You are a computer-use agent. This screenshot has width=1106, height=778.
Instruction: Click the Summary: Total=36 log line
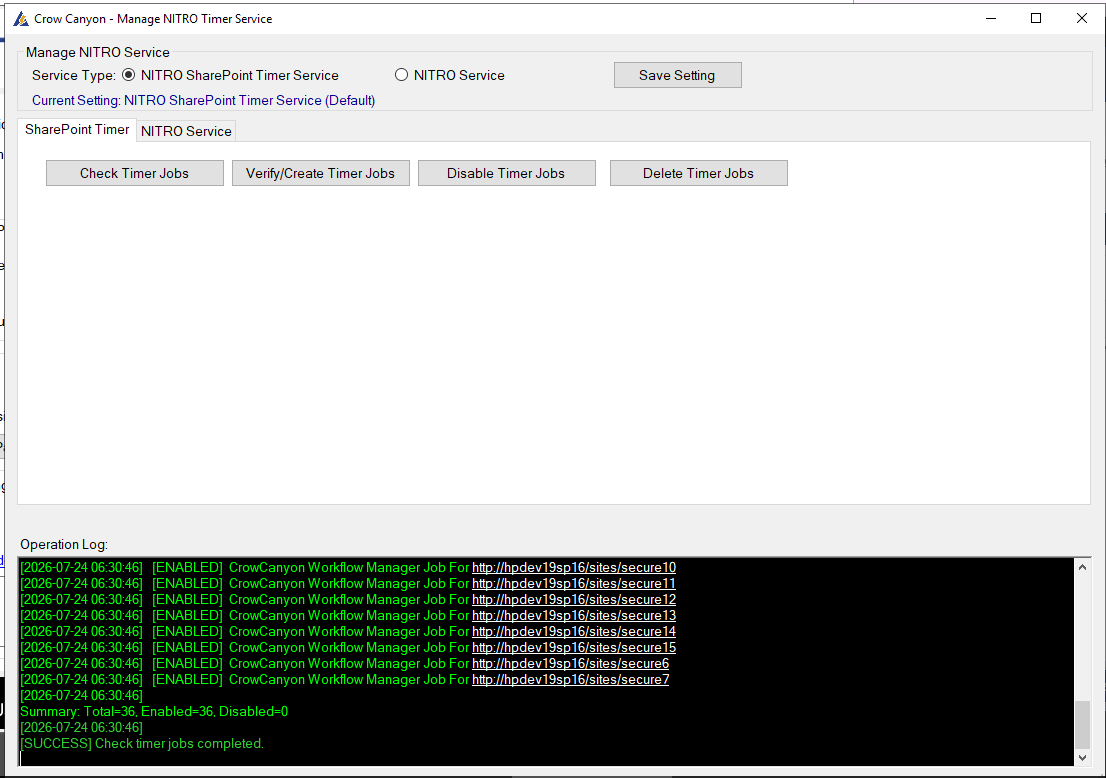pos(154,712)
